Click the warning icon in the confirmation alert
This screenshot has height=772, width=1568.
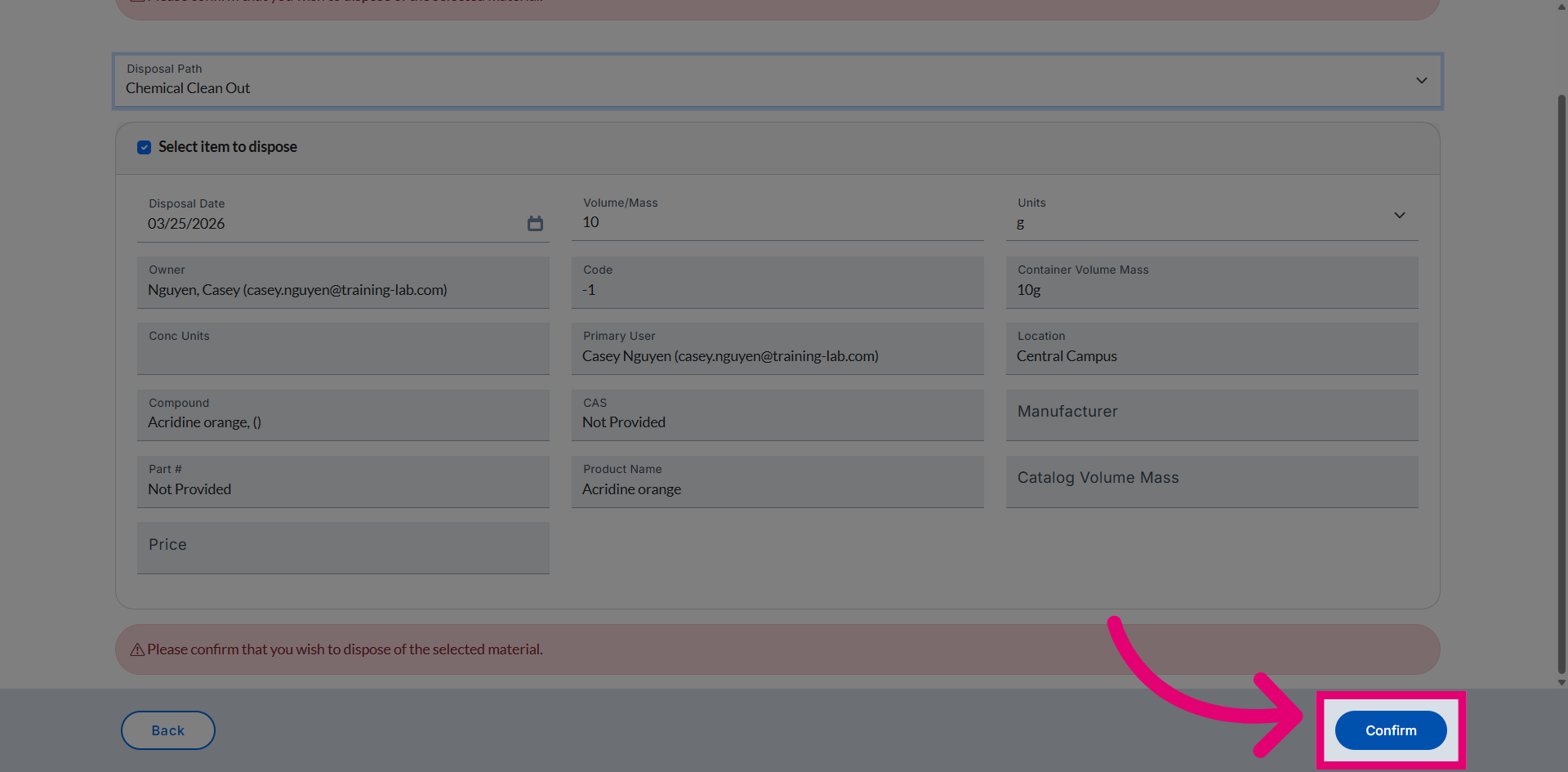137,649
